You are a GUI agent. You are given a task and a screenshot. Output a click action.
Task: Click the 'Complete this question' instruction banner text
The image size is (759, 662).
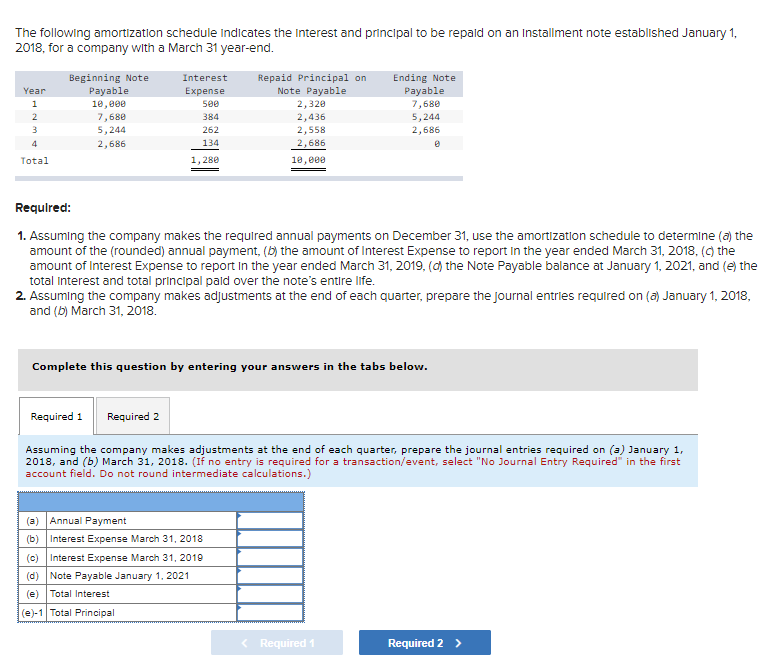(230, 366)
